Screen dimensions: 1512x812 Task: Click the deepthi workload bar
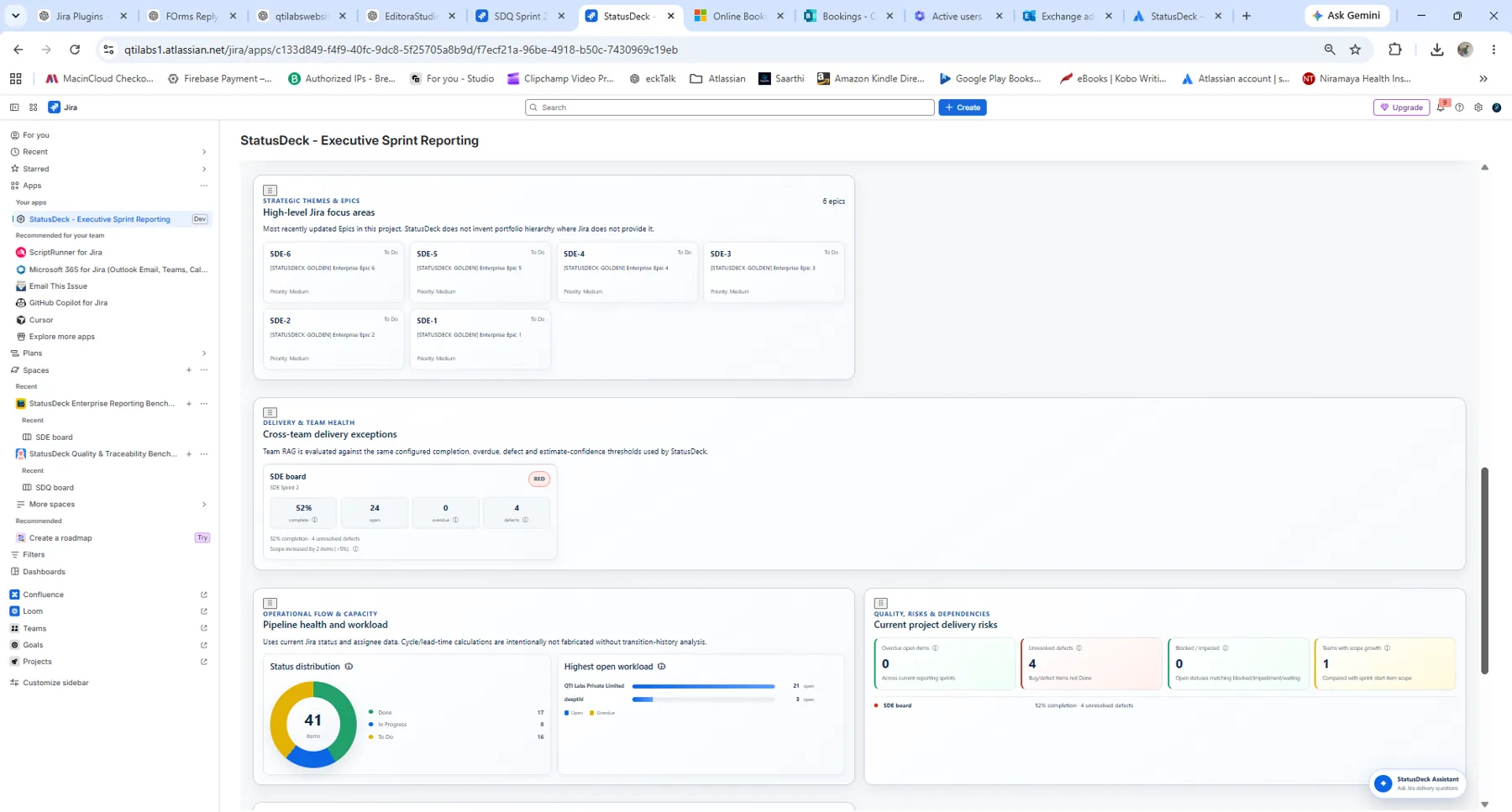703,699
